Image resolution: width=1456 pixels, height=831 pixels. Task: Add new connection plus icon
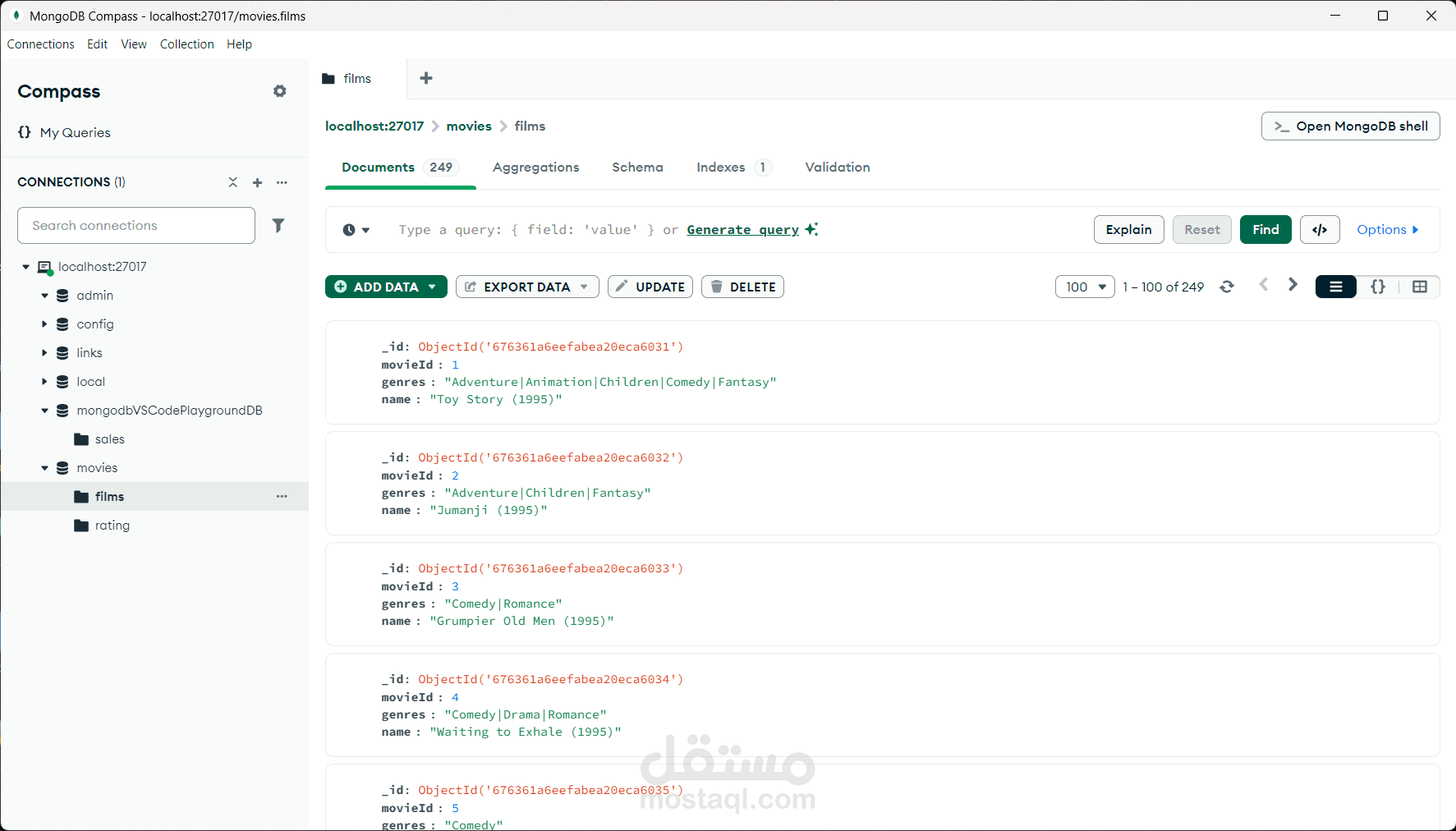[x=257, y=182]
